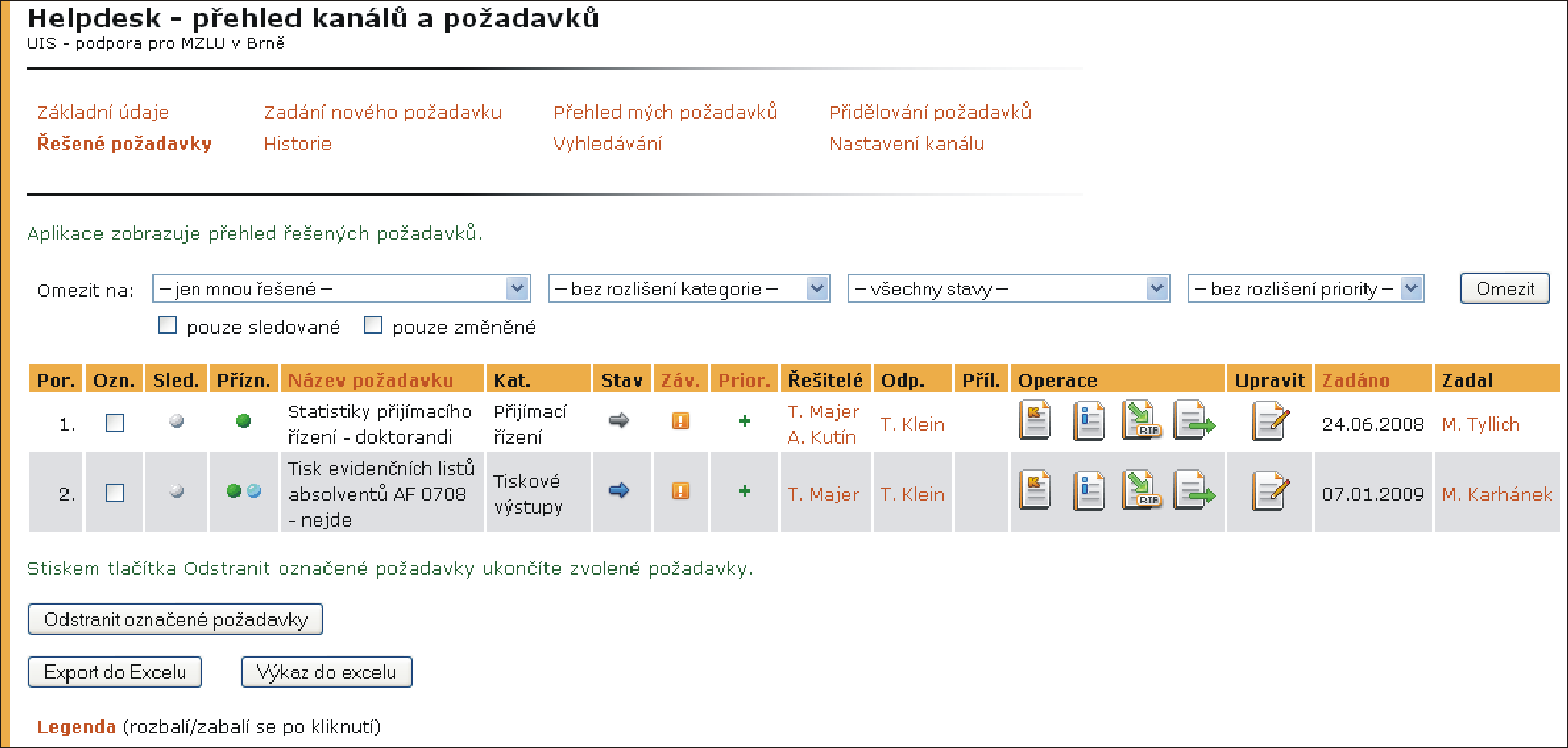Open Přehled mých požadavků

tap(665, 112)
